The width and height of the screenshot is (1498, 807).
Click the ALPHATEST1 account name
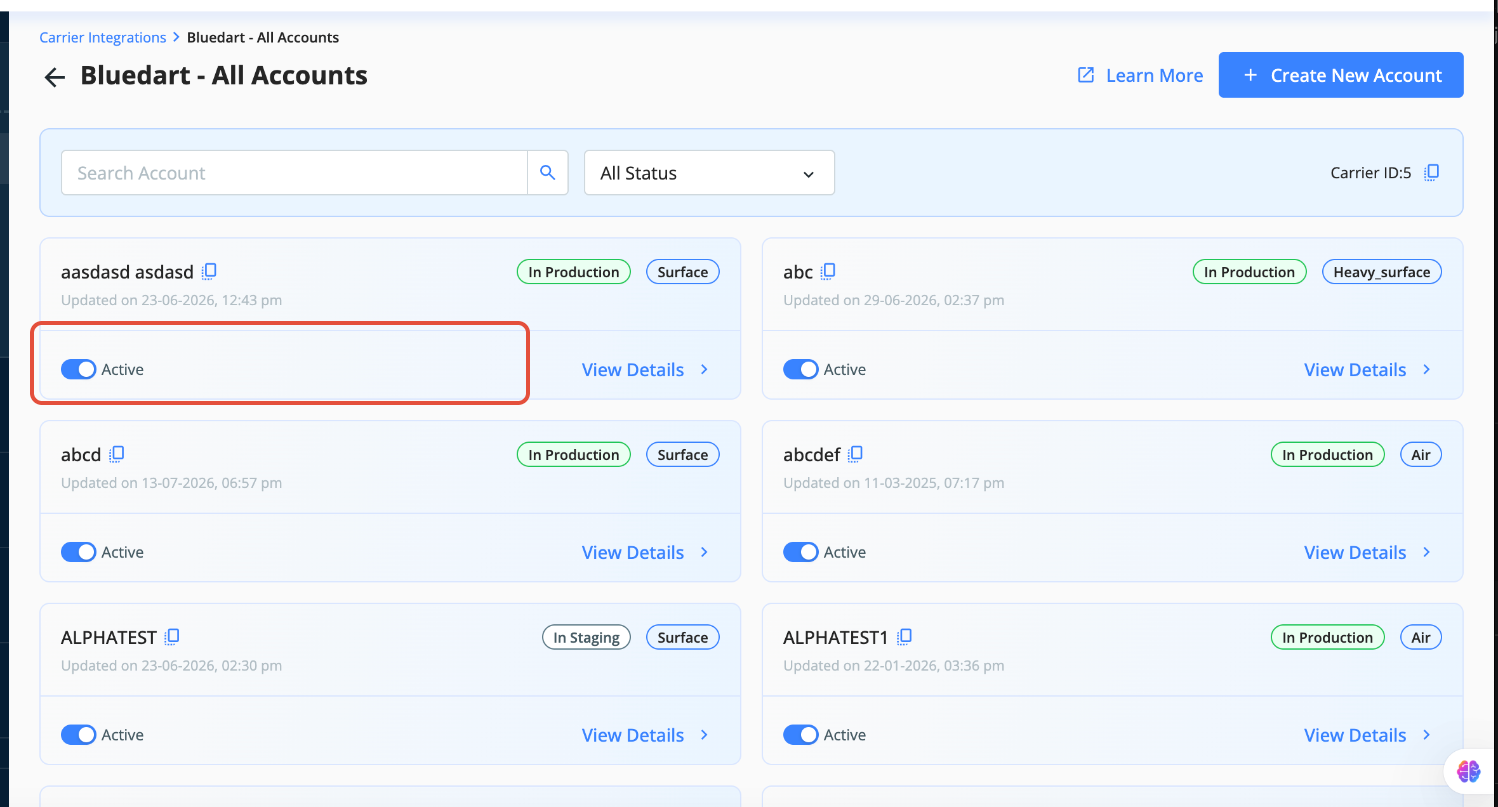tap(836, 637)
